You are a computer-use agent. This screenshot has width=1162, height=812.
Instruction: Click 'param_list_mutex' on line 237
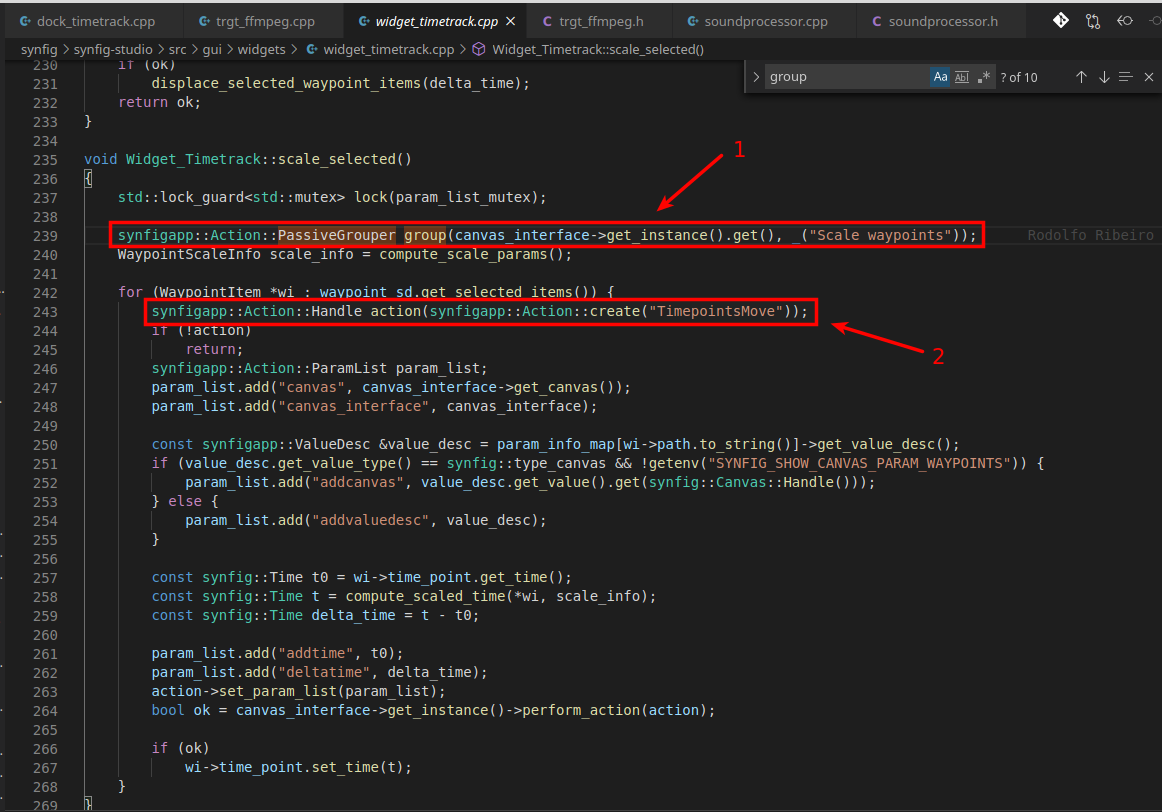pyautogui.click(x=463, y=197)
